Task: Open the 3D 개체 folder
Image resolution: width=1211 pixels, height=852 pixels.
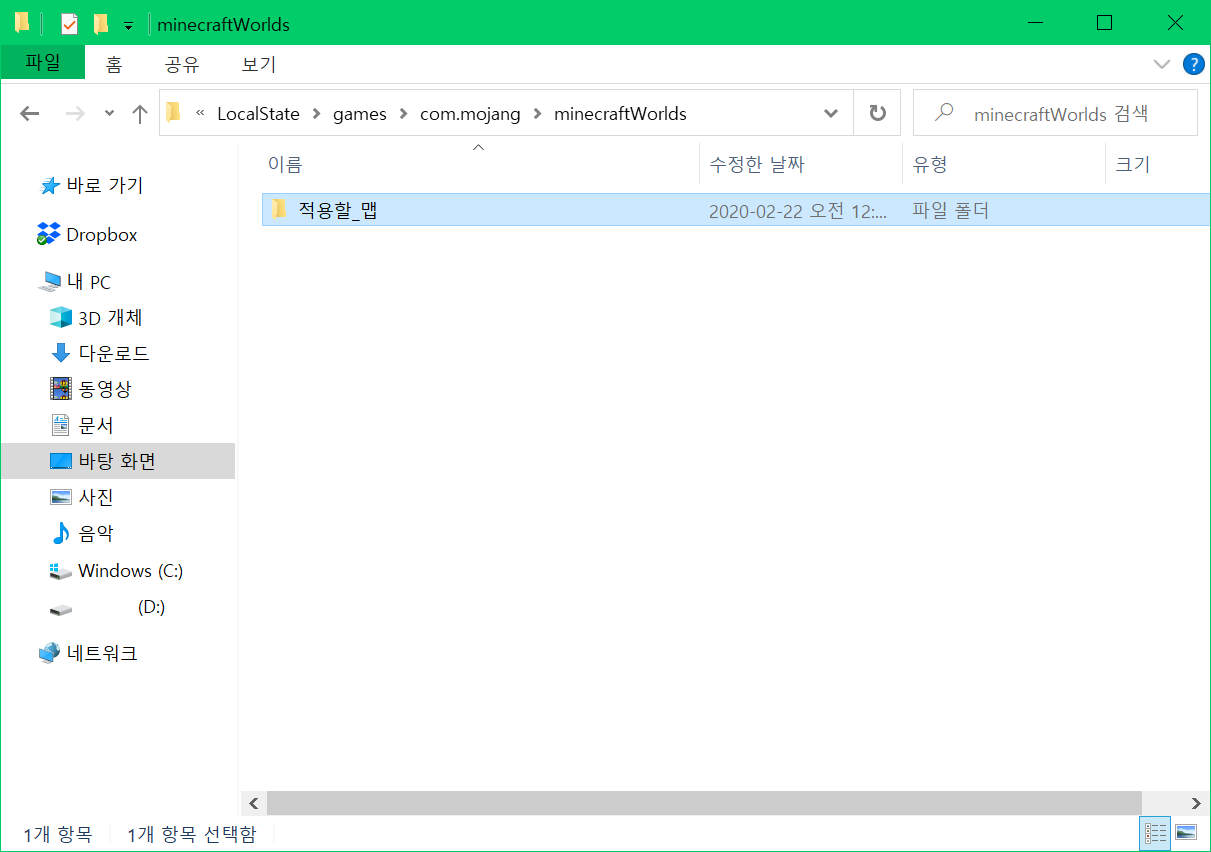Action: click(110, 318)
